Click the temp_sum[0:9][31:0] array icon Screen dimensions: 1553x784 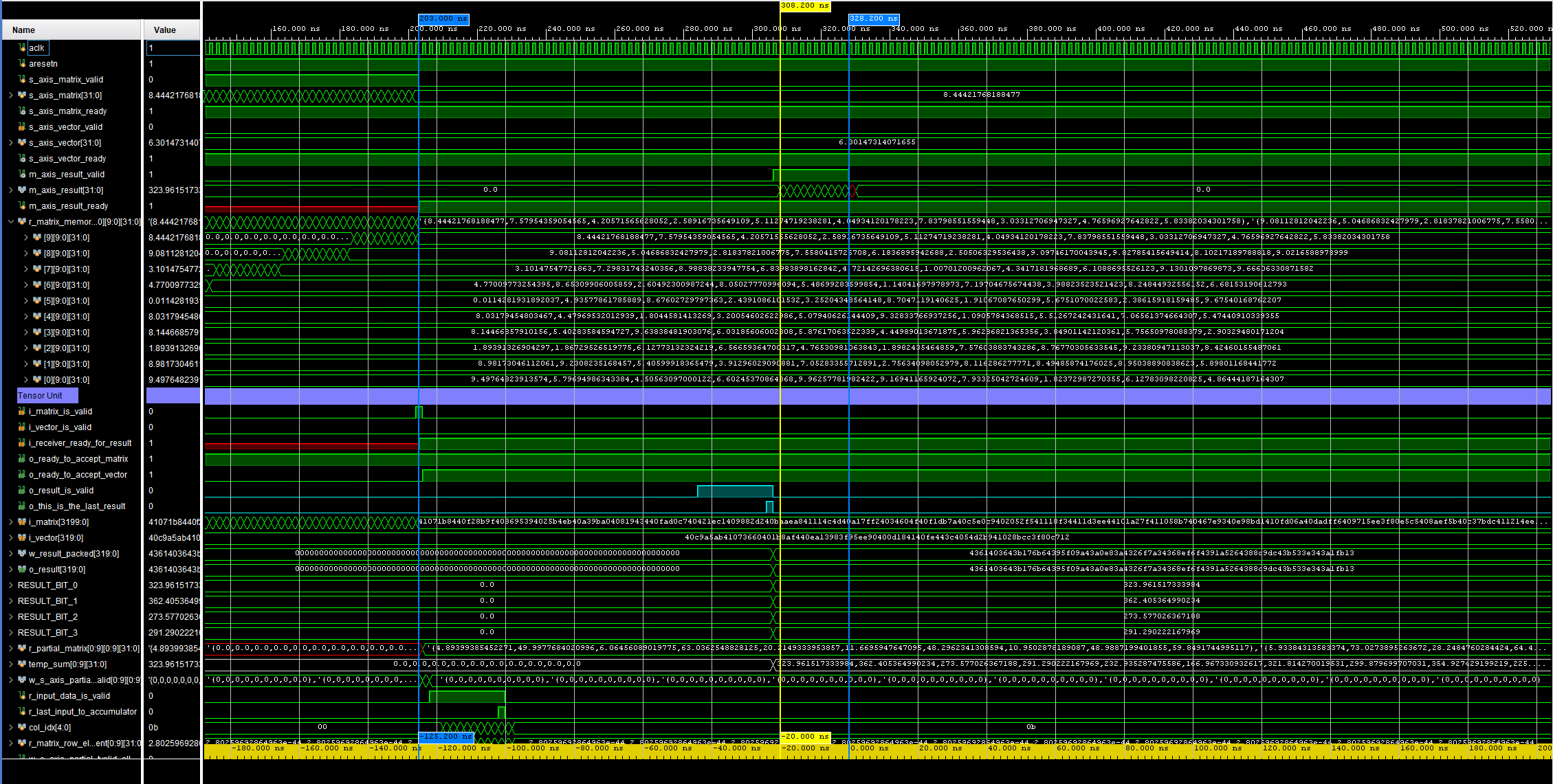pyautogui.click(x=22, y=664)
